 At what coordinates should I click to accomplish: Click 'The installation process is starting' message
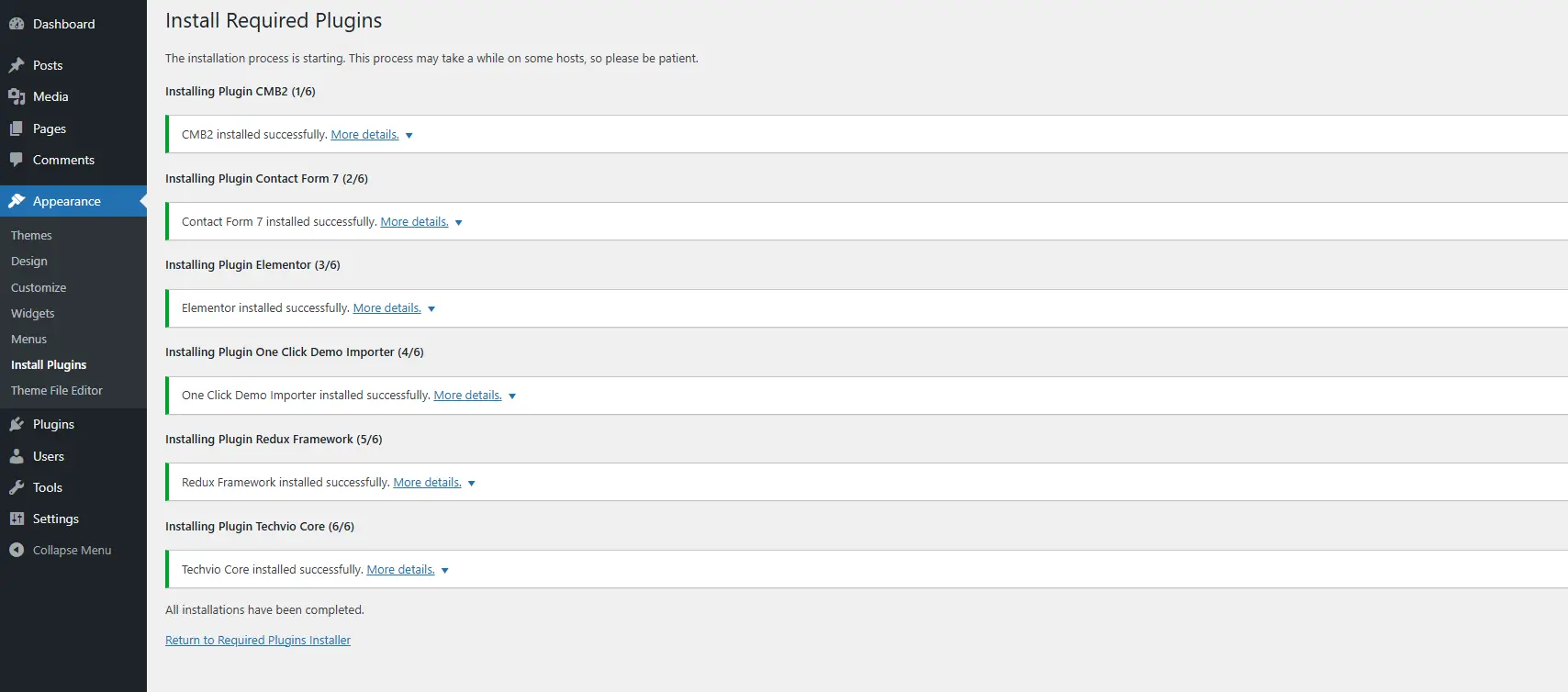[431, 58]
